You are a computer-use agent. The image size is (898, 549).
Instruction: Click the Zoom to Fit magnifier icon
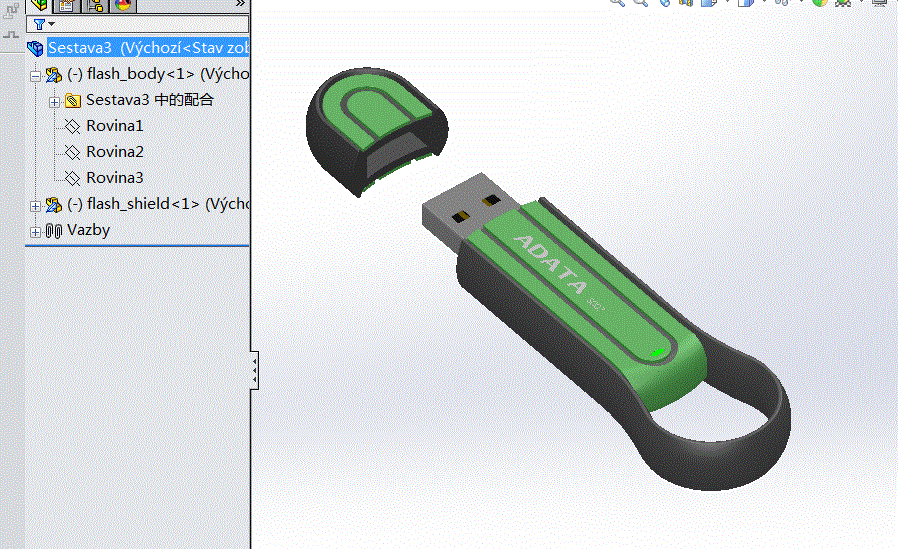pos(617,2)
